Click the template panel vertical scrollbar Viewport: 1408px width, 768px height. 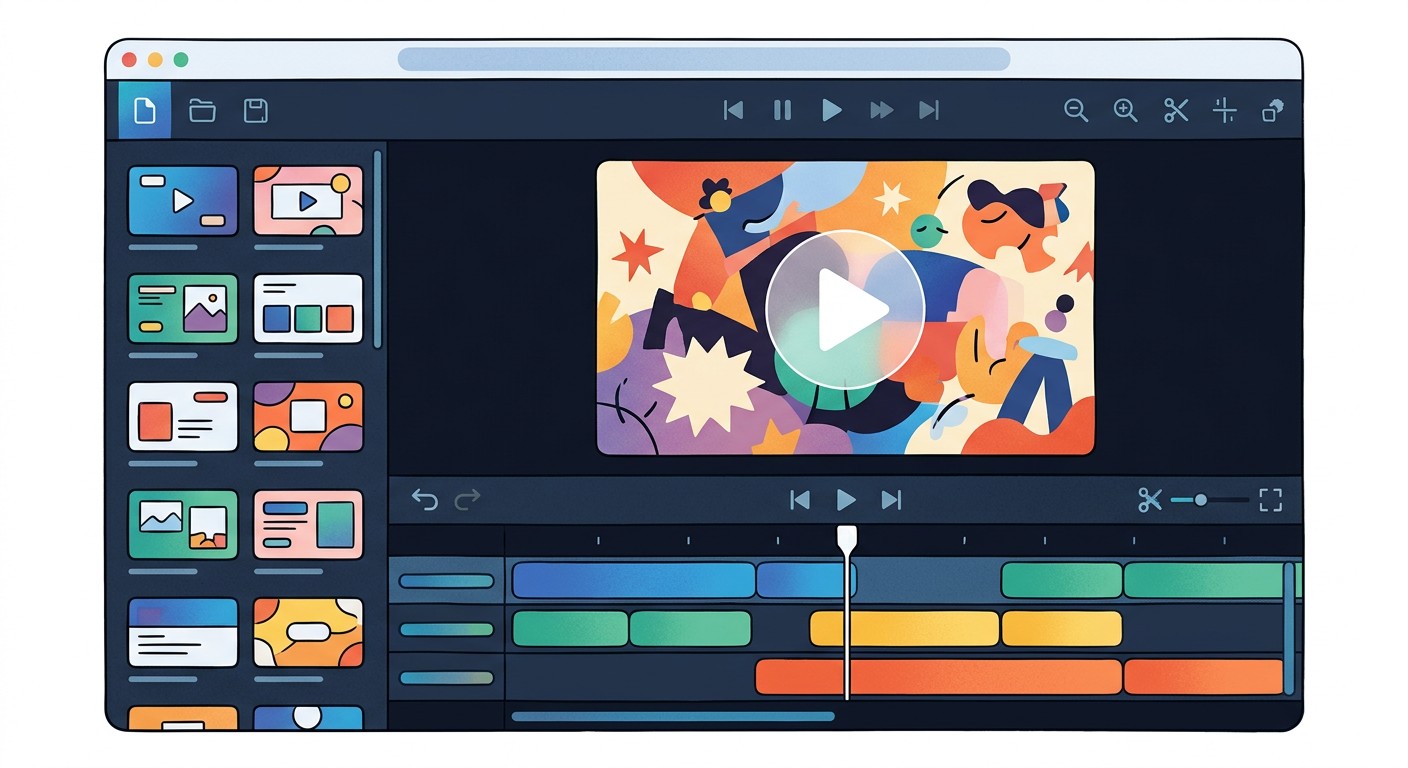coord(377,249)
